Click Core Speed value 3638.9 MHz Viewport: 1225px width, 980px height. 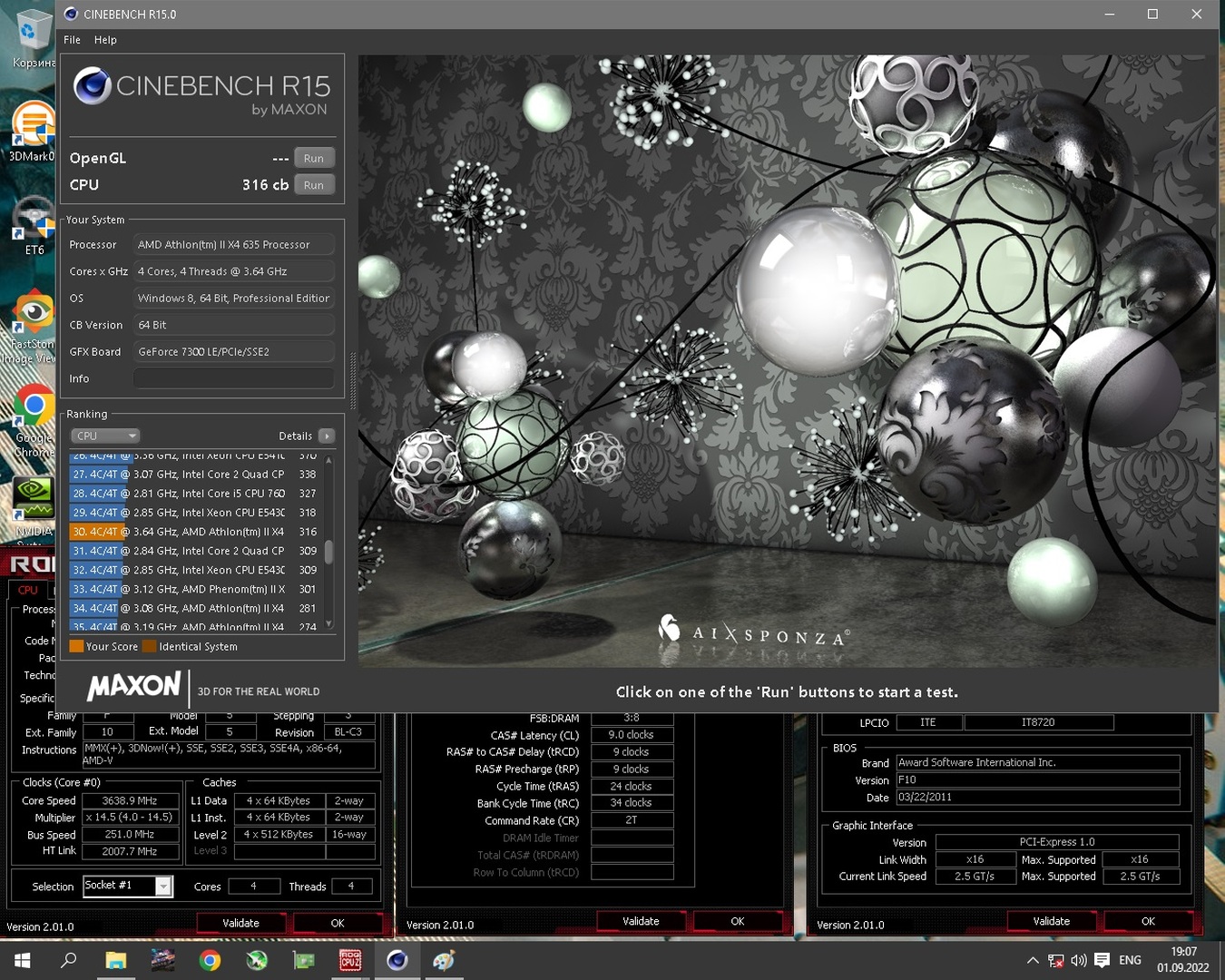tap(129, 801)
